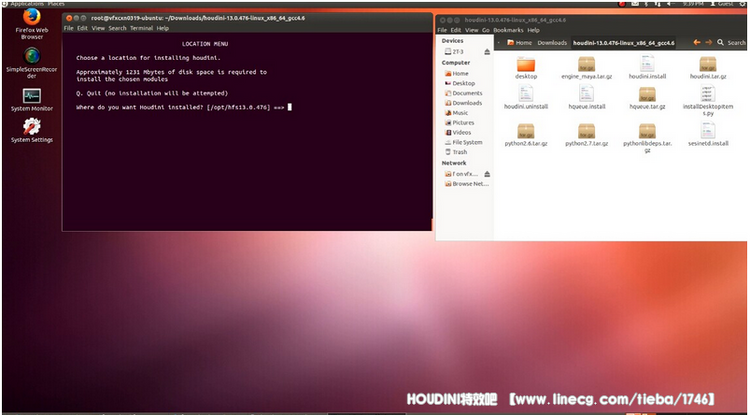Open the terminal View menu
The image size is (750, 415).
click(x=98, y=28)
